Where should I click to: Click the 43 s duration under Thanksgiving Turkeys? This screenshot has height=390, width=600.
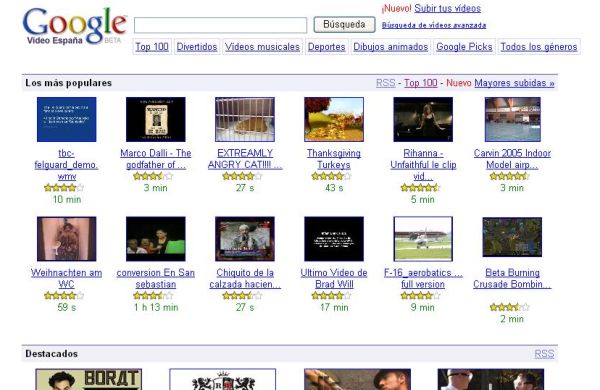(334, 188)
